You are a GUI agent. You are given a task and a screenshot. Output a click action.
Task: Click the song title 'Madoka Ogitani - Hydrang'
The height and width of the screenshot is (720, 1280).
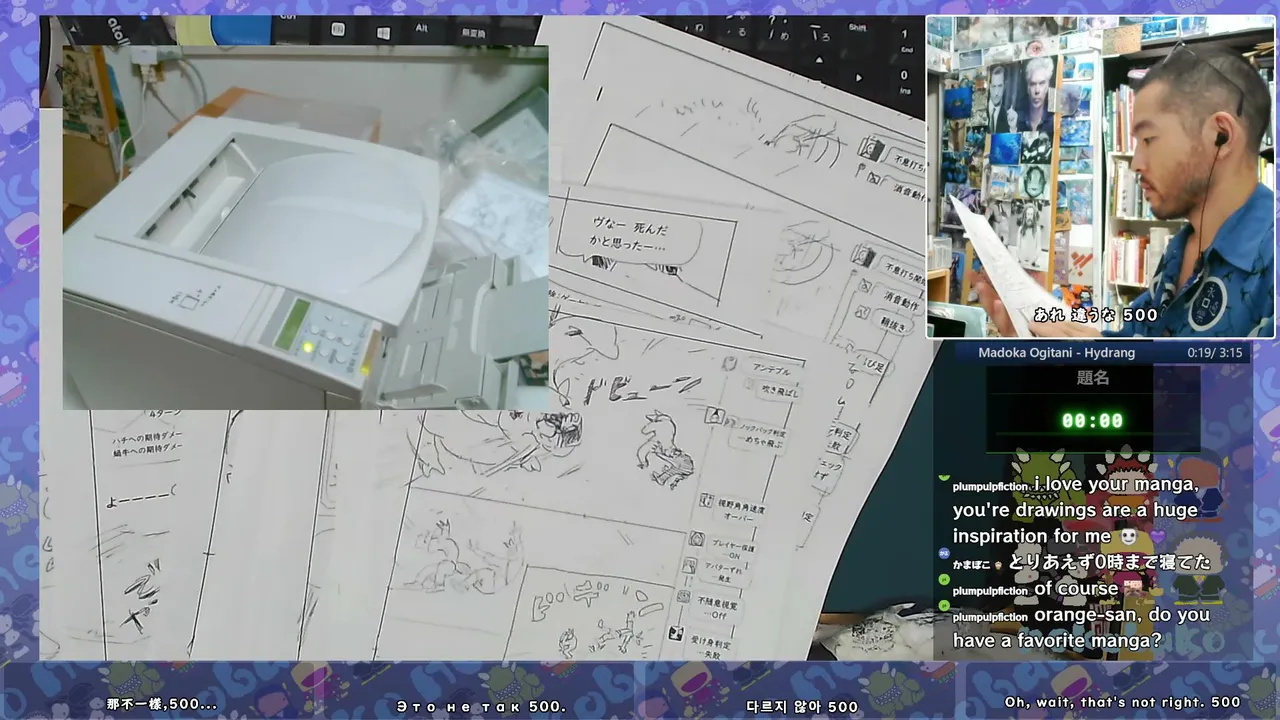(x=1057, y=353)
